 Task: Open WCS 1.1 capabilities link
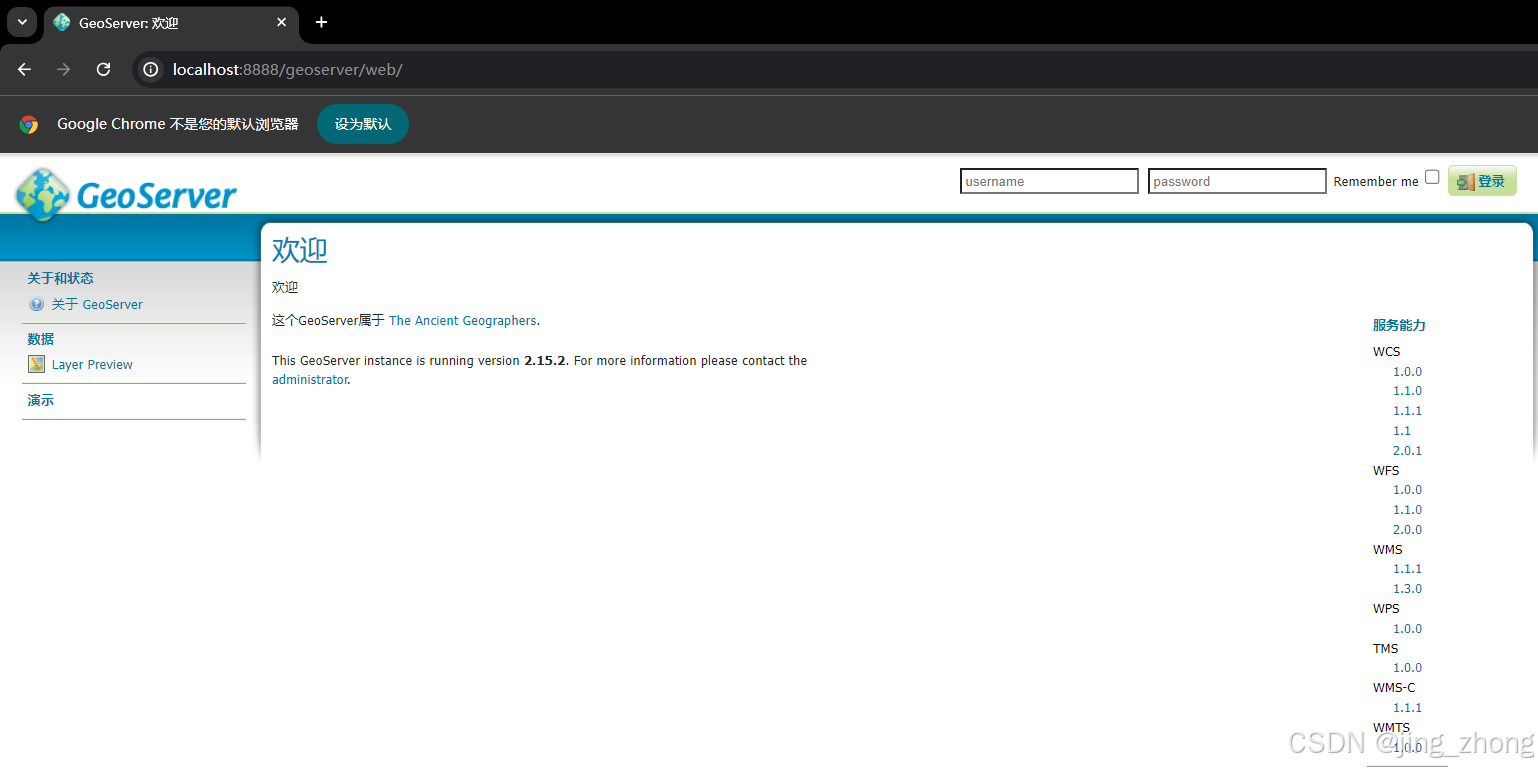tap(1402, 431)
